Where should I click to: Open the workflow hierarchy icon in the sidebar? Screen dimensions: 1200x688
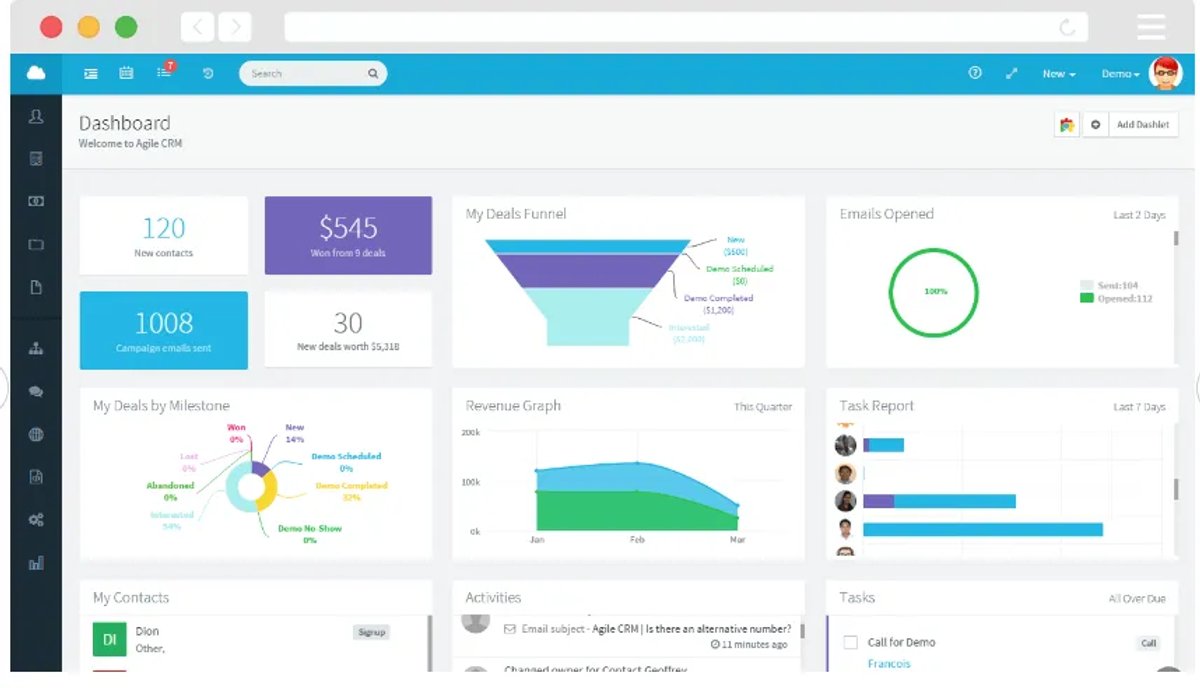(36, 349)
